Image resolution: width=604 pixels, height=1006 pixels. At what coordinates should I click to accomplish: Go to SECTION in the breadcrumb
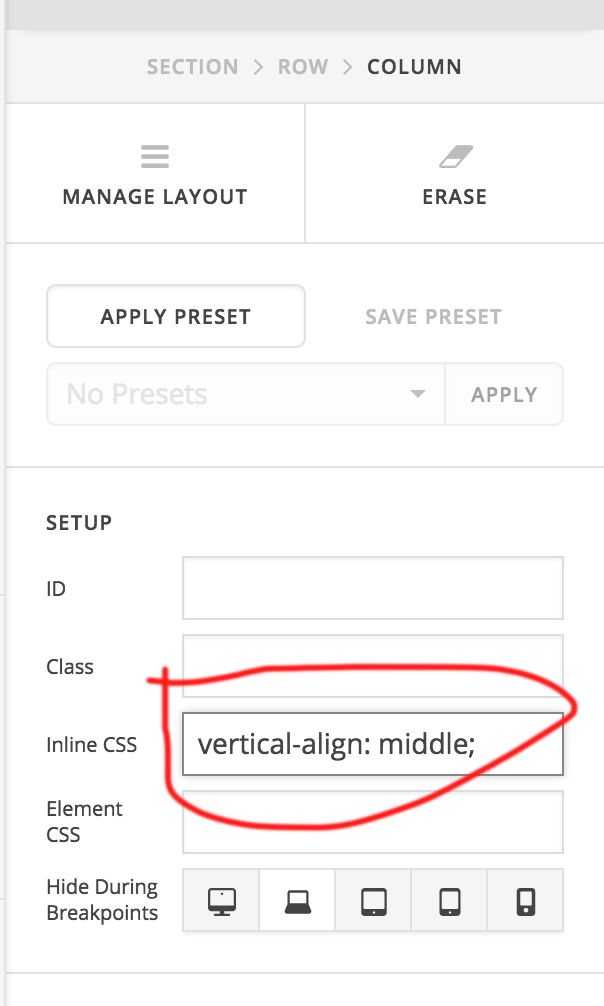click(x=193, y=67)
